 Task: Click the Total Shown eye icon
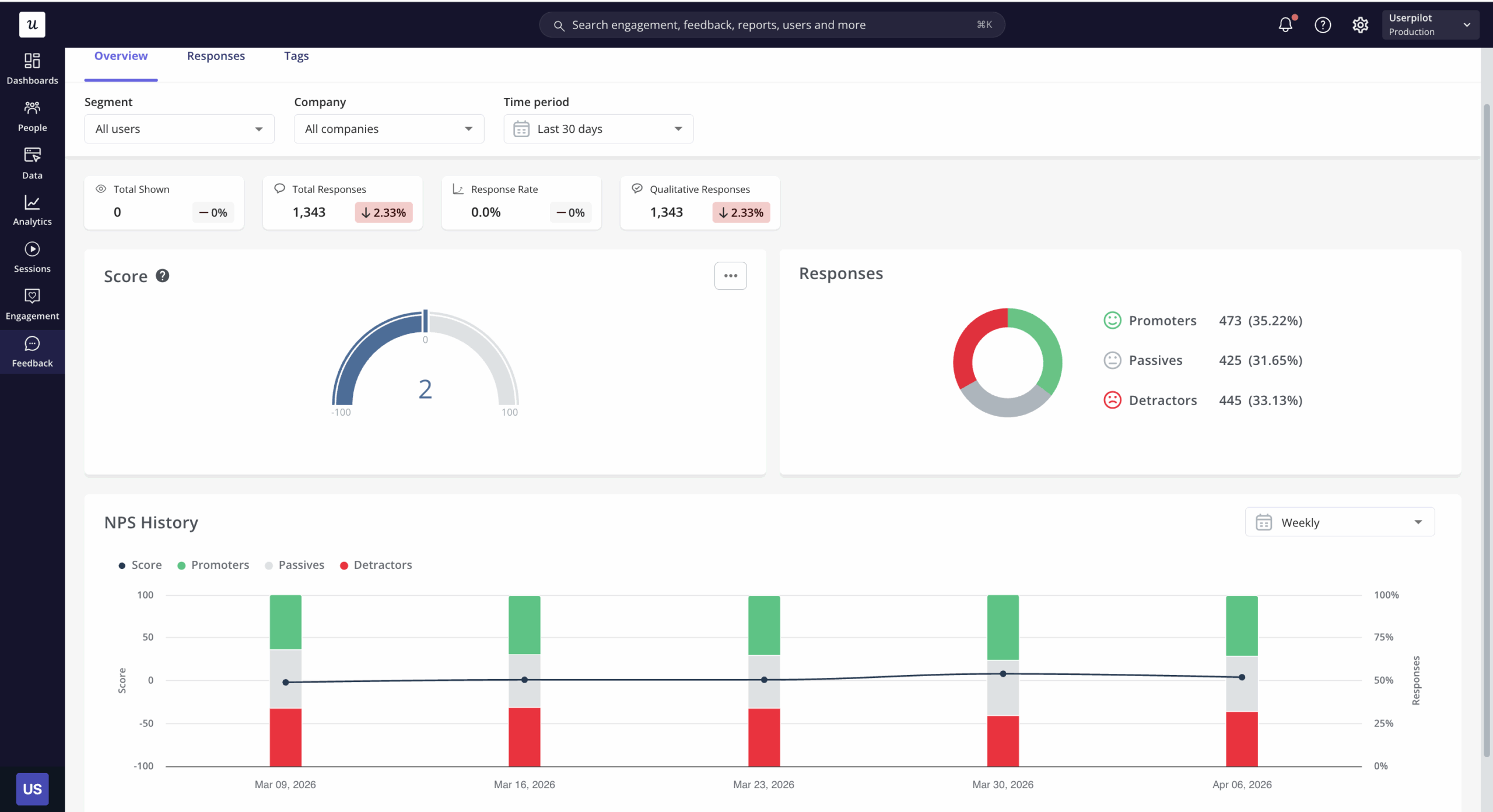[101, 189]
